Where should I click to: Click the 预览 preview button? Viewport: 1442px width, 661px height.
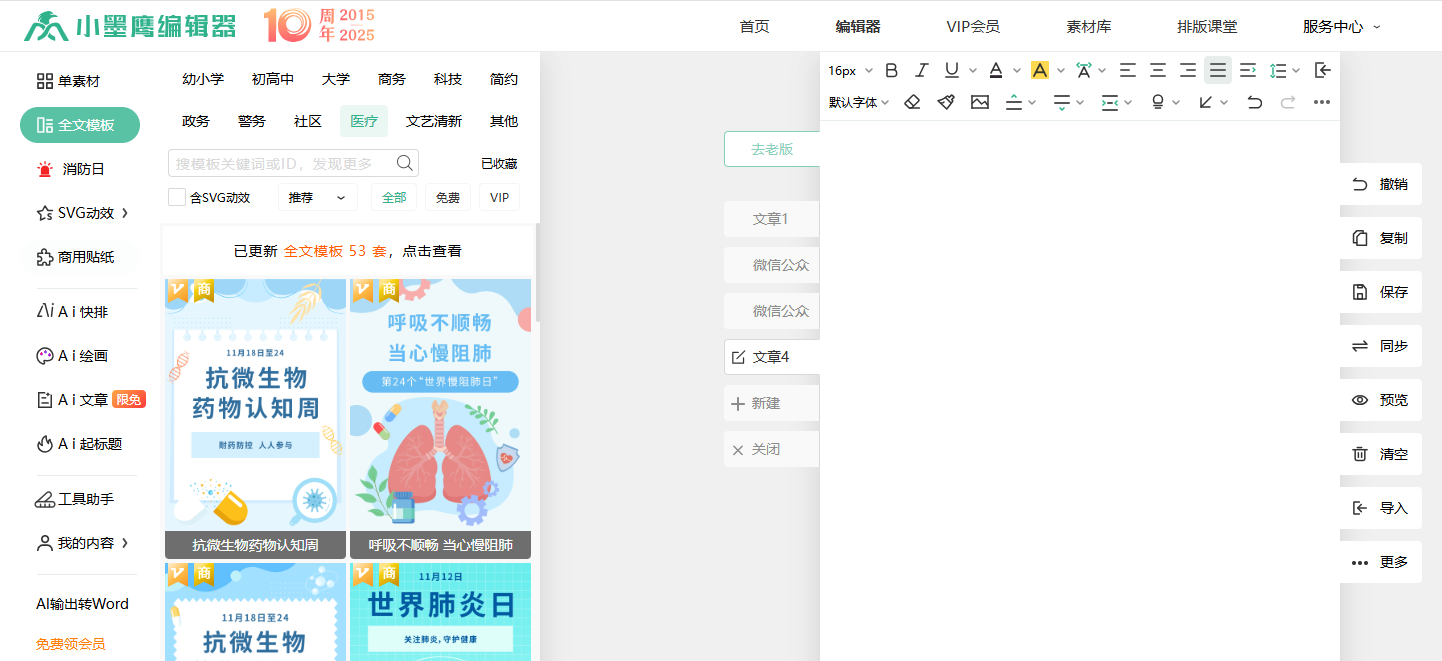(1381, 400)
